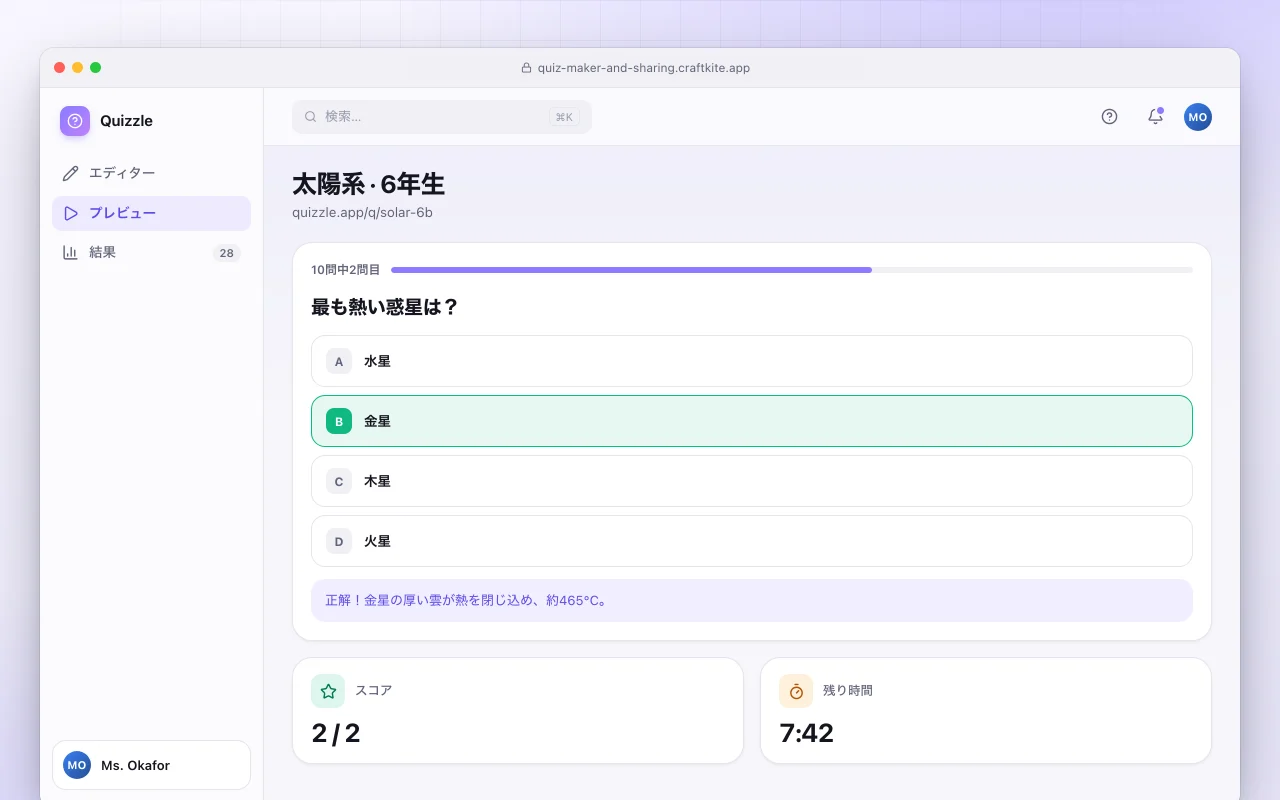Click the pencil icon beside エディター
Image resolution: width=1280 pixels, height=800 pixels.
point(70,173)
